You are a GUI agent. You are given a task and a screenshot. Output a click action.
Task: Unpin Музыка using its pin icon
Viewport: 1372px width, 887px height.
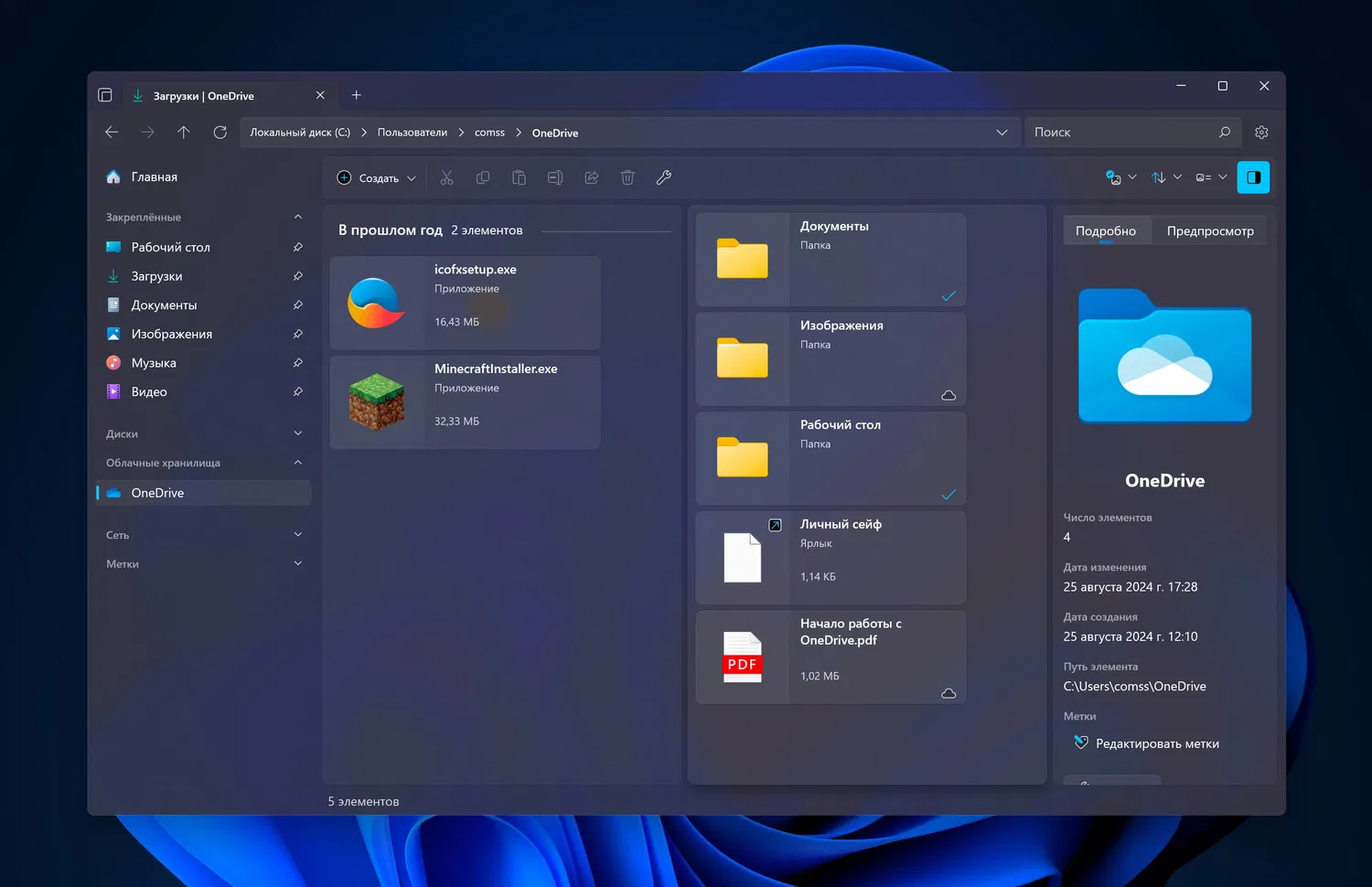coord(297,363)
